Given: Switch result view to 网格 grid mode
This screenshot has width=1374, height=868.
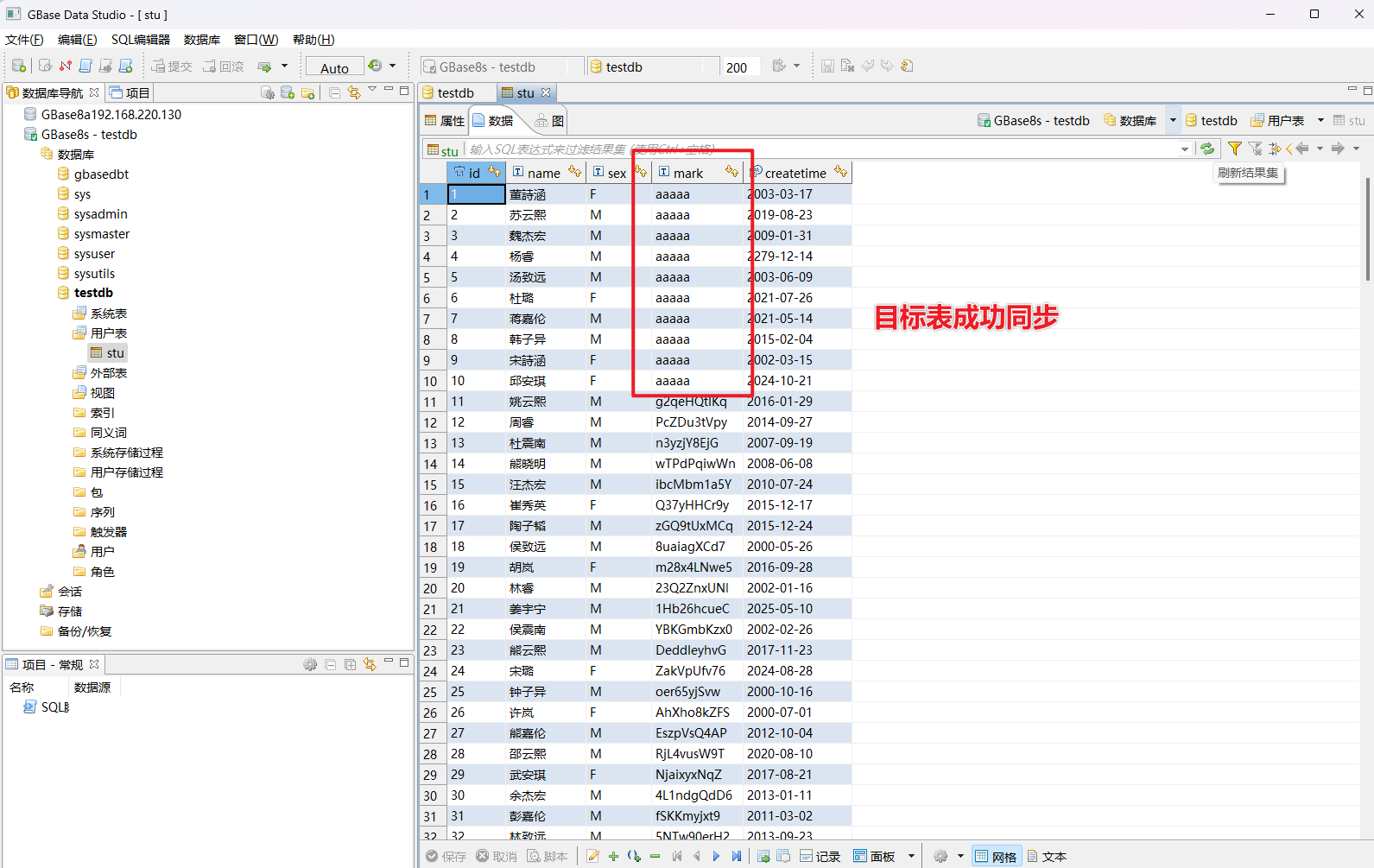Looking at the screenshot, I should [x=996, y=856].
